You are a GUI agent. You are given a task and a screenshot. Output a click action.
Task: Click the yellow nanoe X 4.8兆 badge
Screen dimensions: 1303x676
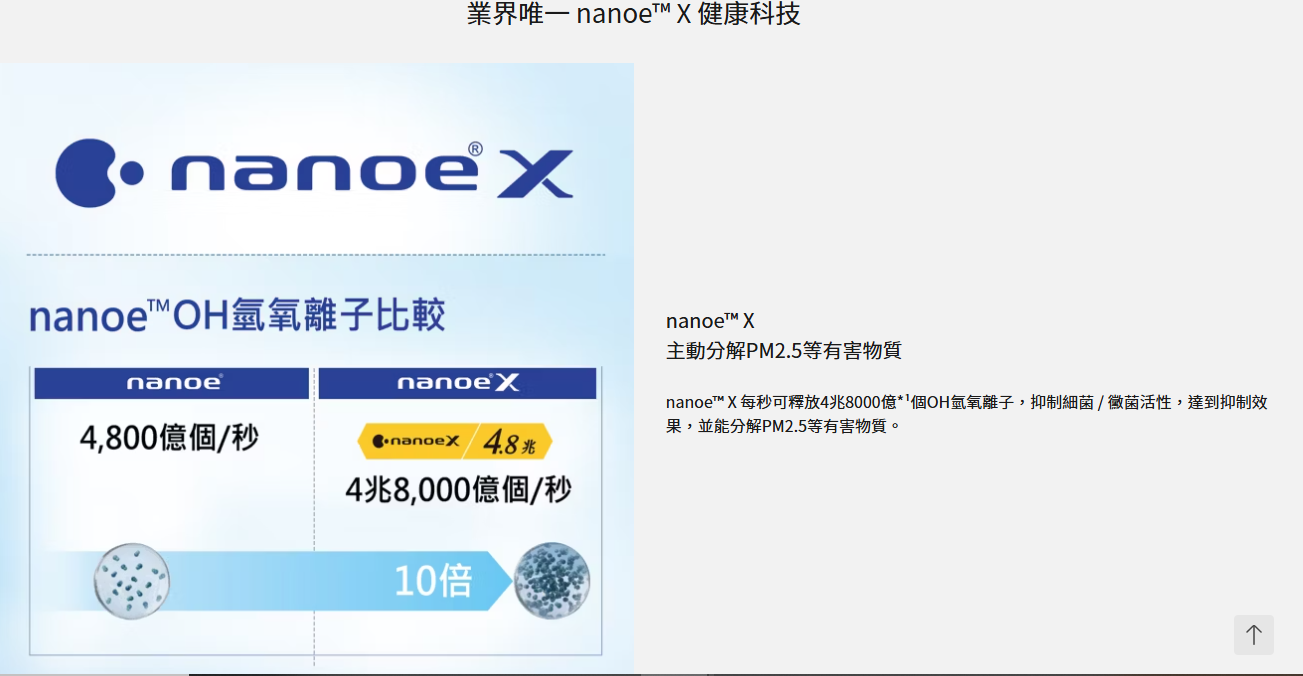point(455,441)
